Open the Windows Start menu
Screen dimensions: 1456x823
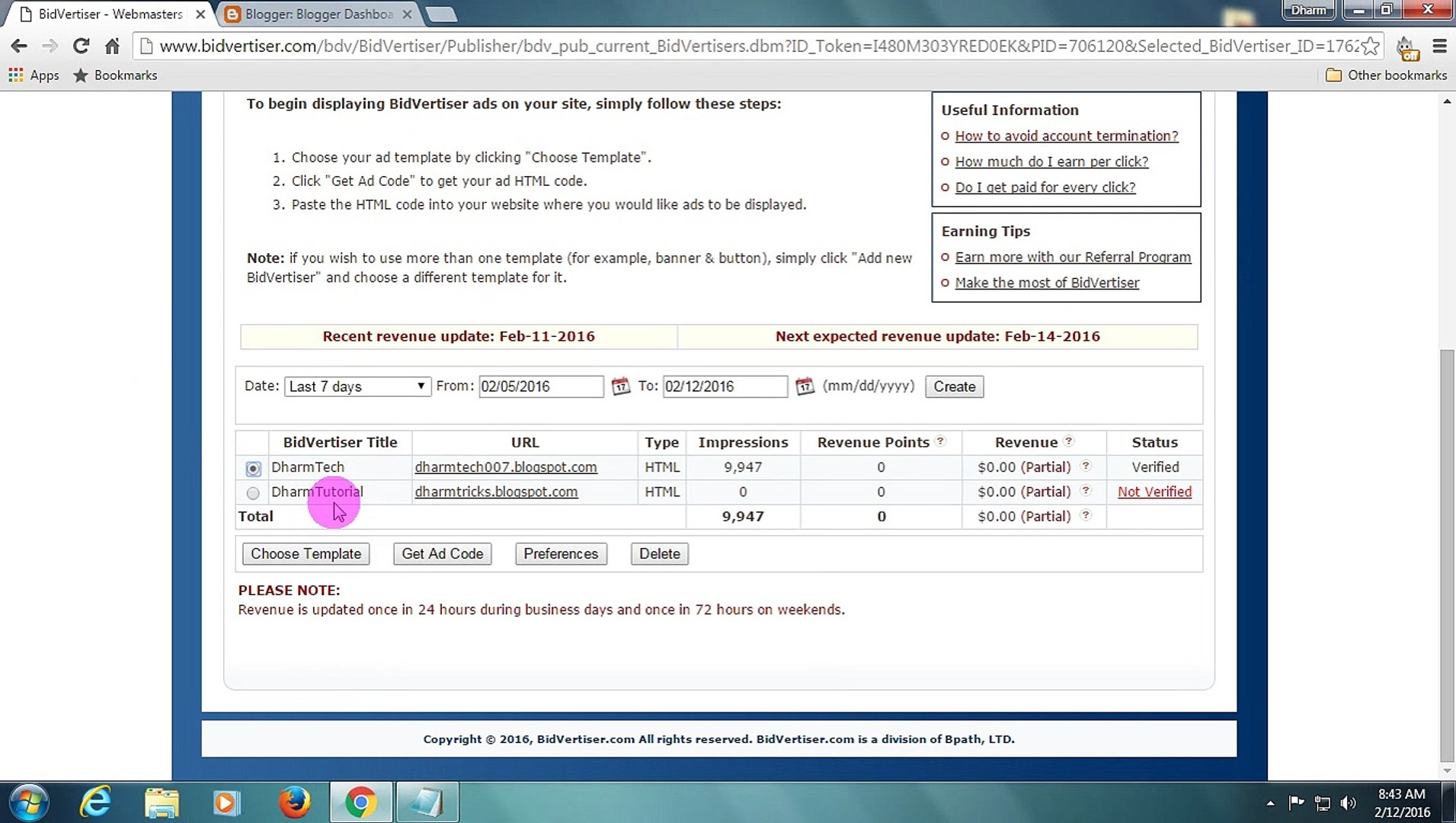[x=29, y=802]
